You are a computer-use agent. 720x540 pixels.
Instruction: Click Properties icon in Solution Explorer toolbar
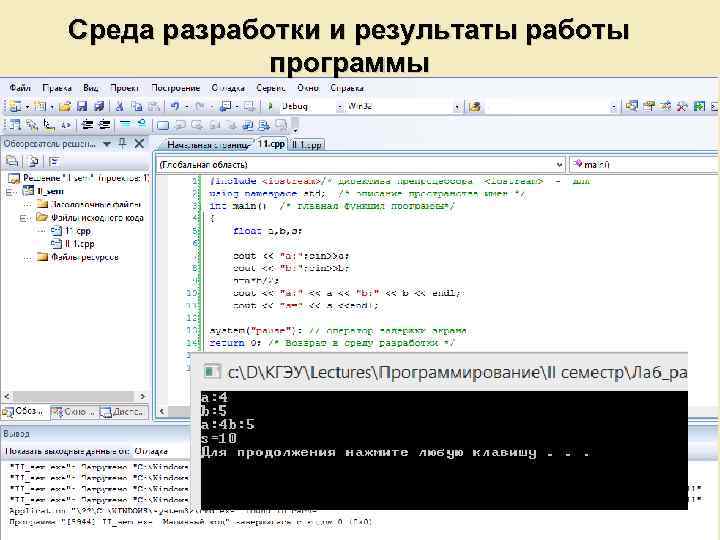click(12, 161)
